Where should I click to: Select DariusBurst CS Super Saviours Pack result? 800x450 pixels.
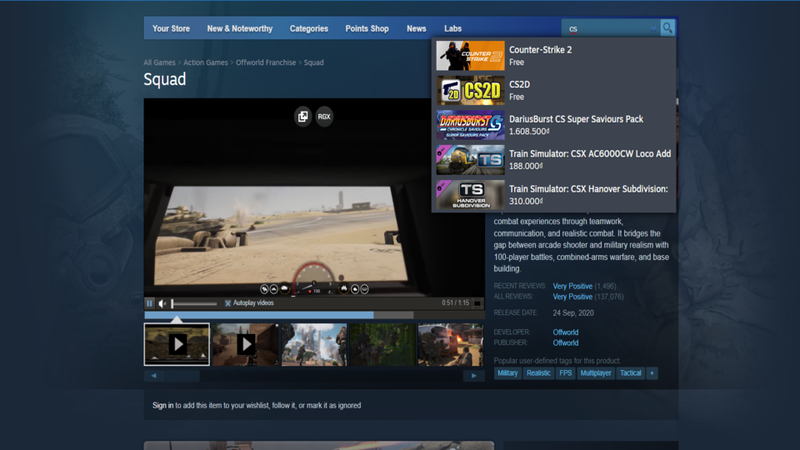(x=554, y=125)
